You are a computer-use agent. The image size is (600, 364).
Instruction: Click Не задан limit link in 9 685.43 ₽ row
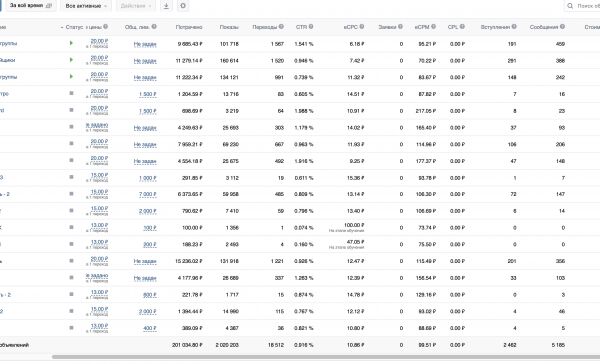pos(145,44)
